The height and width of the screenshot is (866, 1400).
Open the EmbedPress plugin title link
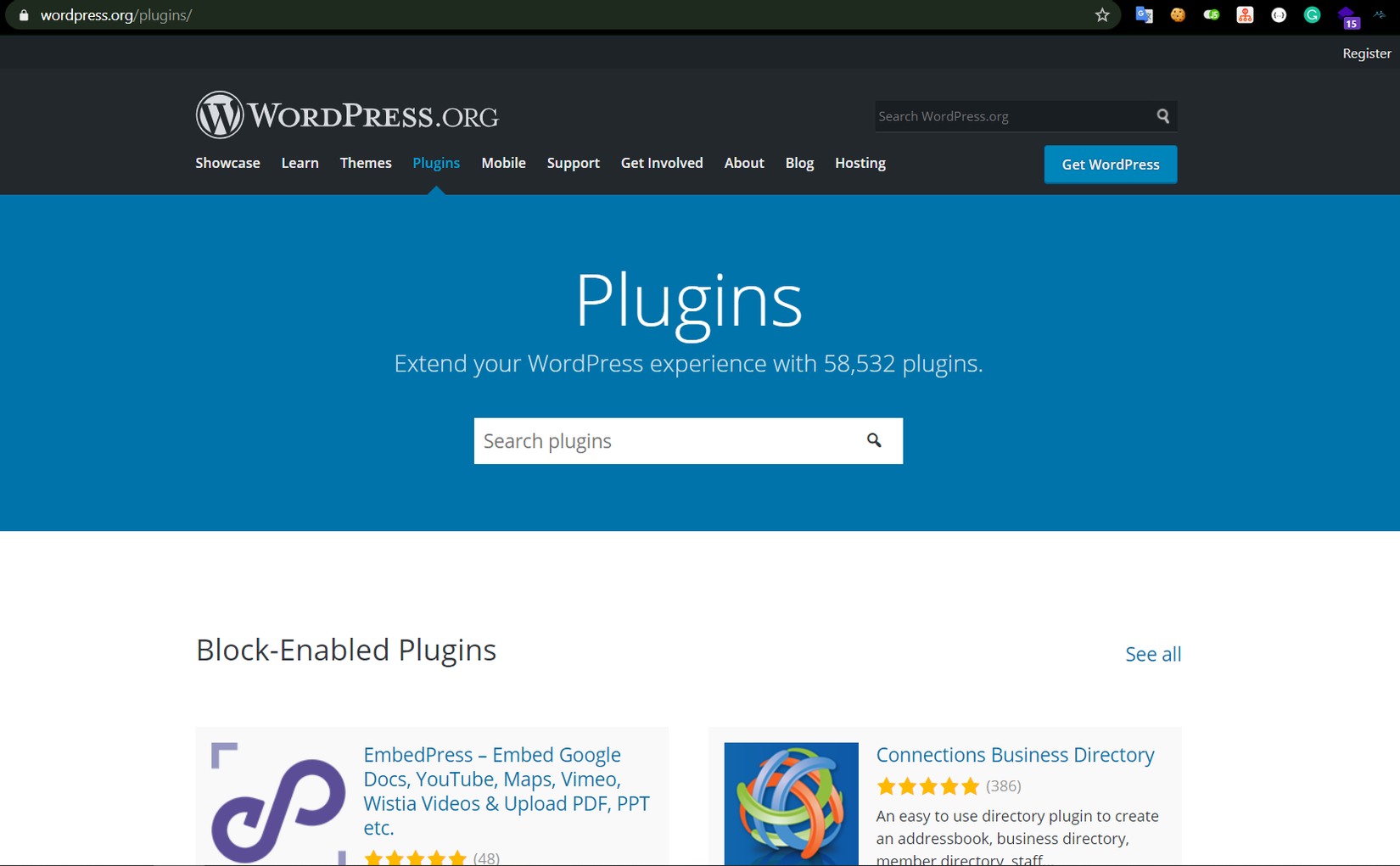(507, 791)
